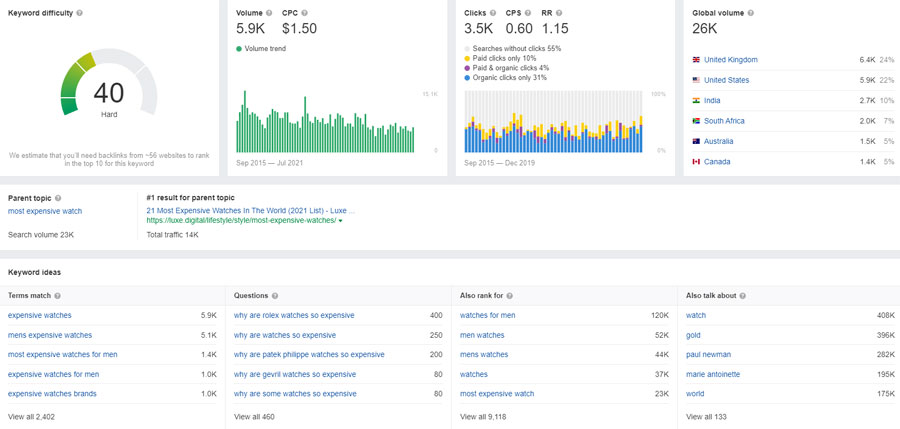Click help icon beside Parent topic
The image size is (900, 429).
click(58, 198)
